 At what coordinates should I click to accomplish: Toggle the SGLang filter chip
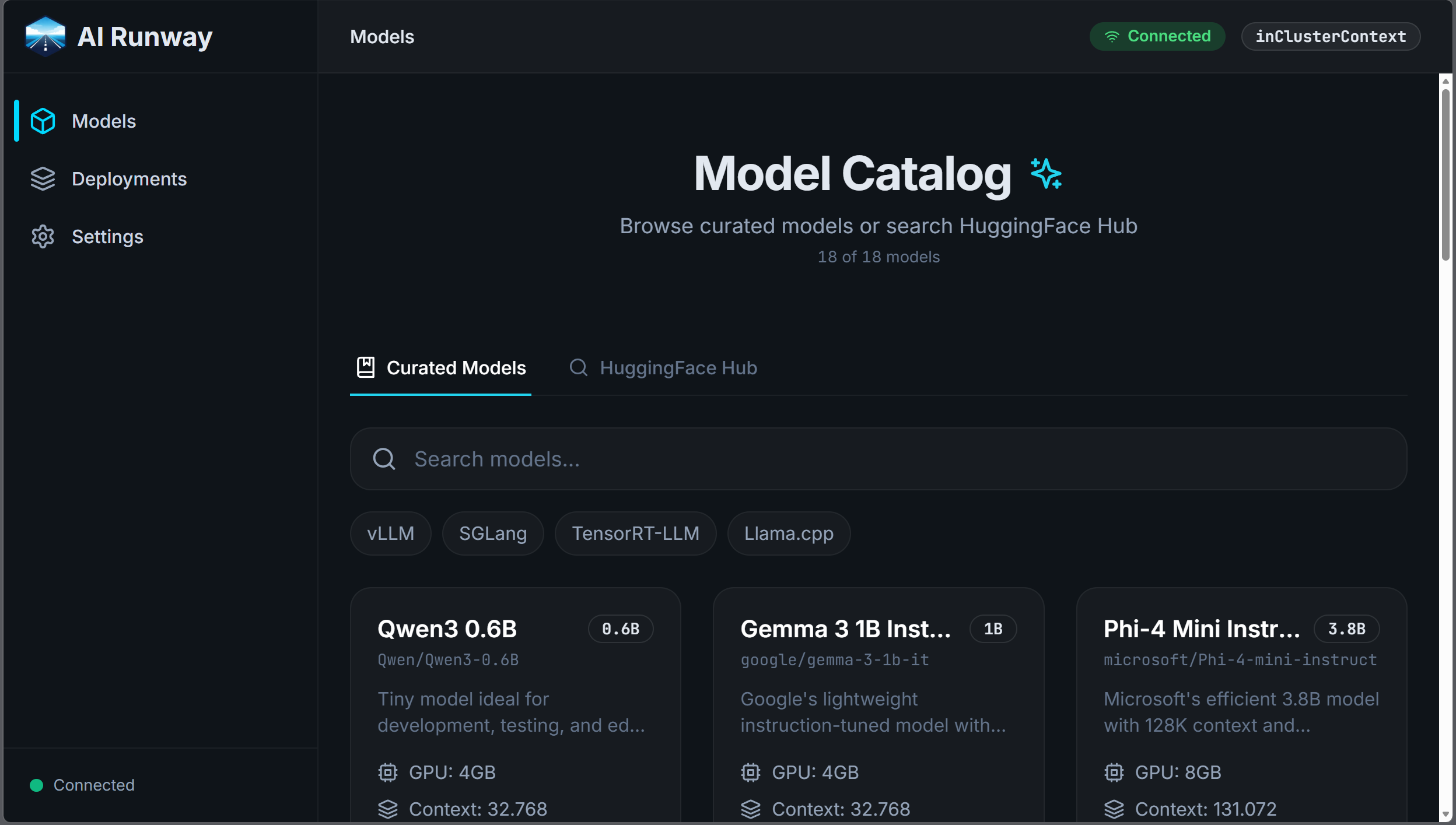(x=492, y=532)
